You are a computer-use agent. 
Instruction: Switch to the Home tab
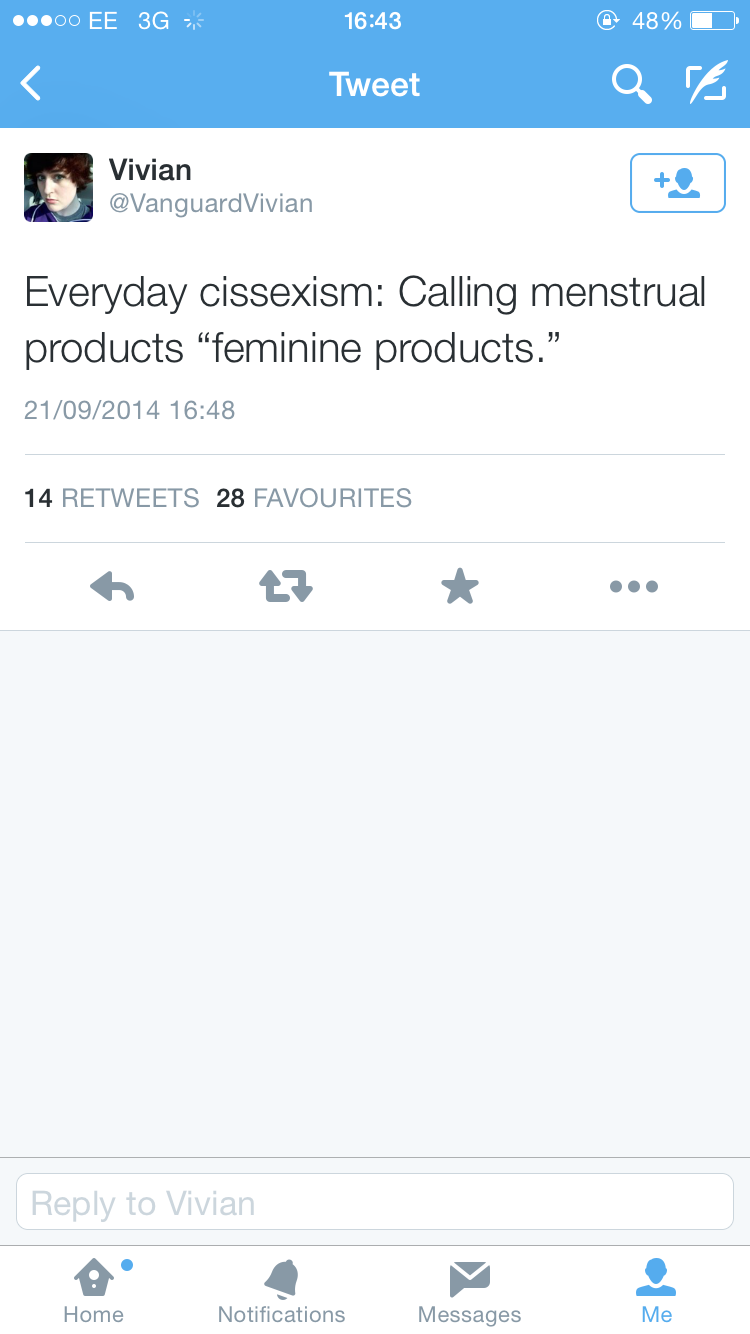[x=94, y=1290]
